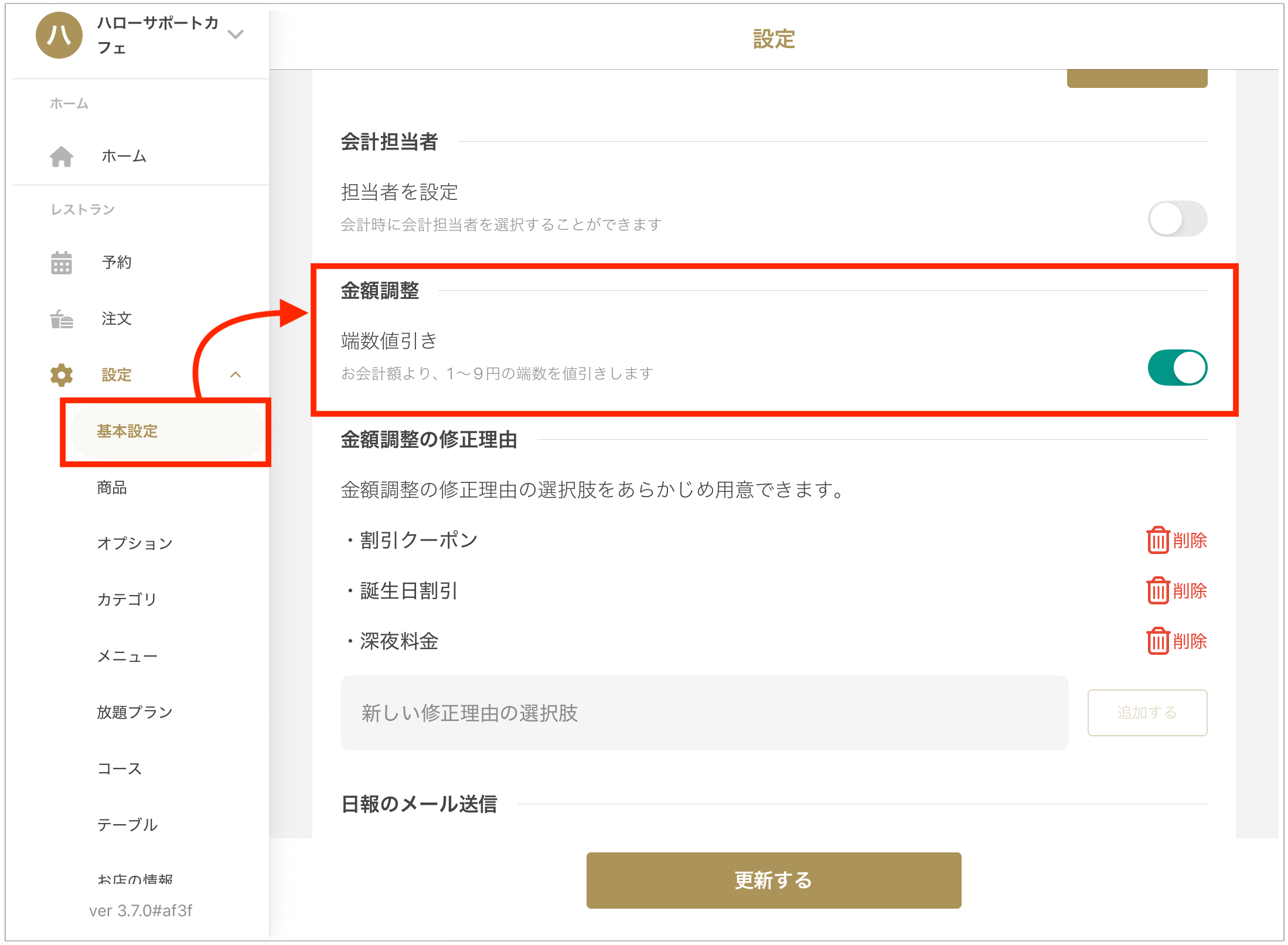Open the 基本設定 menu item
Image resolution: width=1288 pixels, height=945 pixels.
(x=128, y=431)
